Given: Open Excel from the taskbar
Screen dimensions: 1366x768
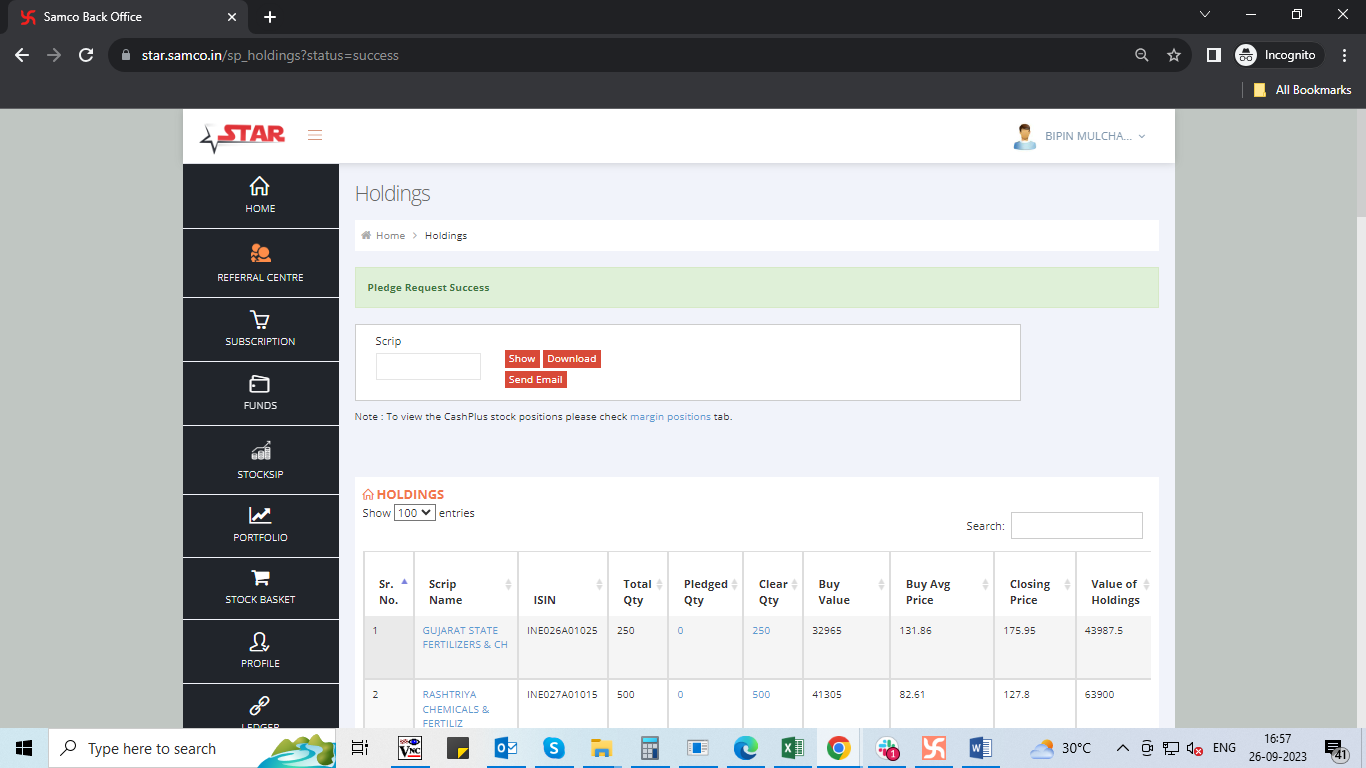Looking at the screenshot, I should coord(792,748).
